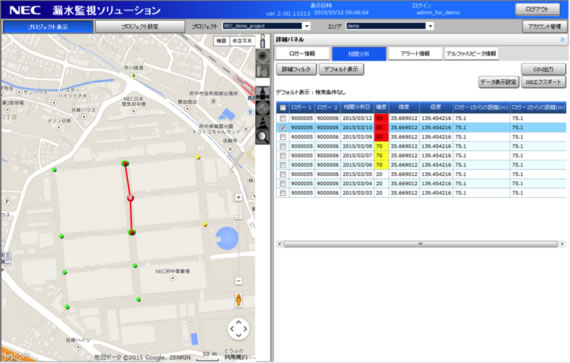Screen dimensions: 570x363
Task: Switch to the アラート情報 tab
Action: 415,53
